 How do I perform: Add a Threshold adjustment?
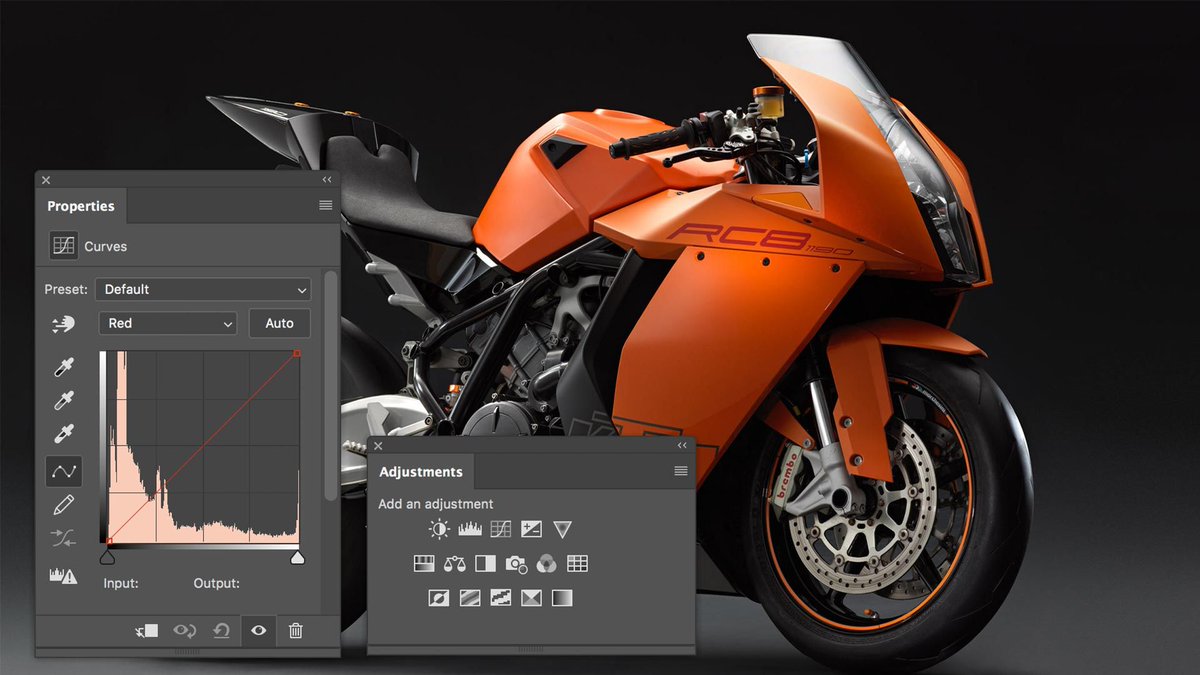tap(500, 598)
